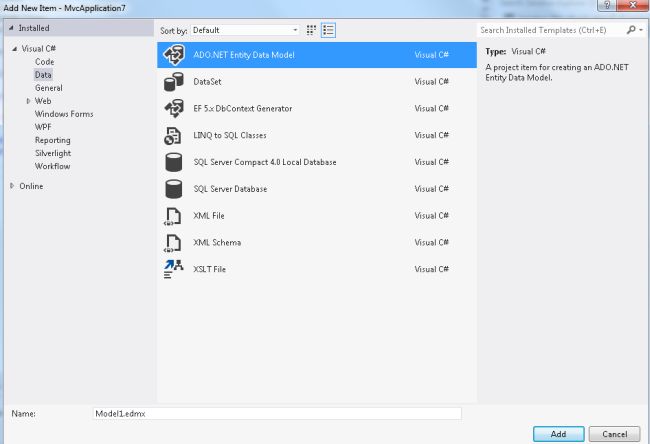Select the XSLT File icon
The height and width of the screenshot is (444, 650).
point(173,269)
